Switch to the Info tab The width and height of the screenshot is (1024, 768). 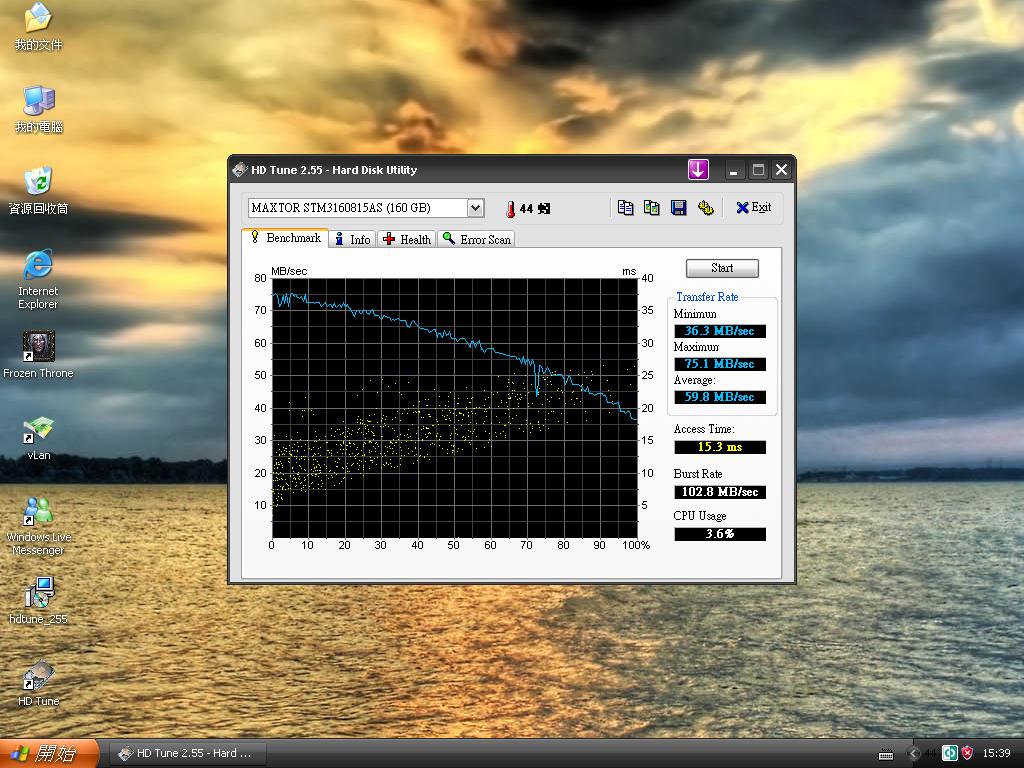(x=352, y=239)
